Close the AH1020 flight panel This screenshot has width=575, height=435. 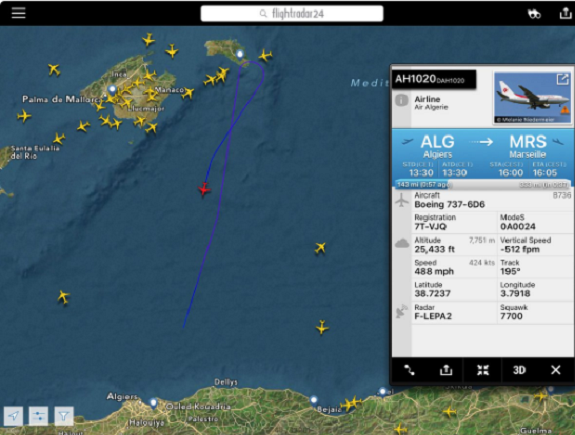click(x=556, y=370)
